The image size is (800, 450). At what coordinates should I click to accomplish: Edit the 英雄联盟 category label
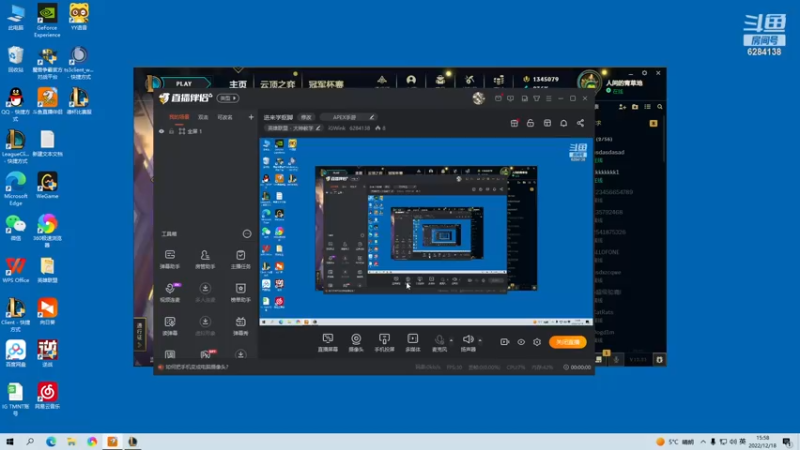pyautogui.click(x=293, y=128)
